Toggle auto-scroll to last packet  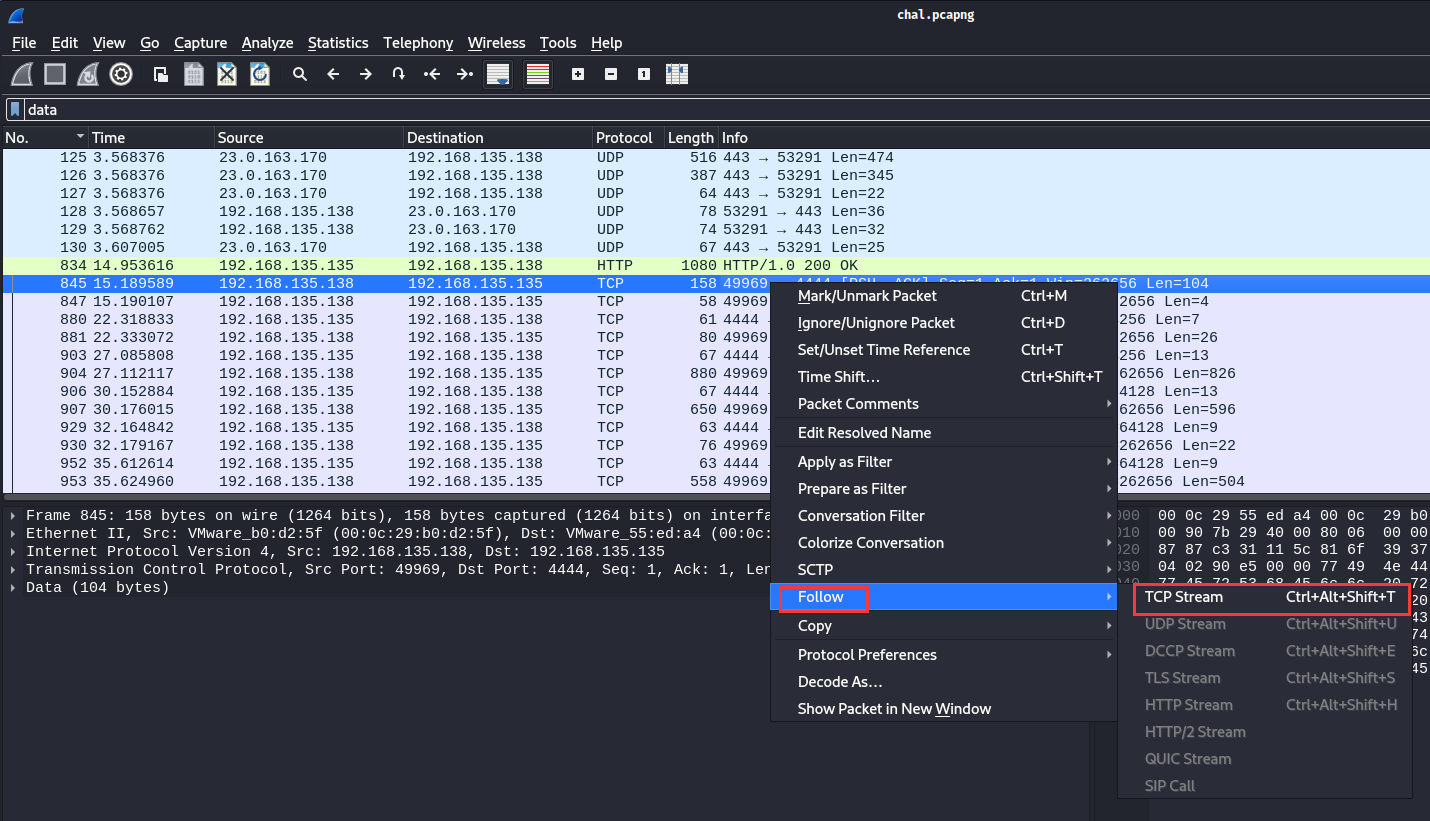pyautogui.click(x=498, y=74)
